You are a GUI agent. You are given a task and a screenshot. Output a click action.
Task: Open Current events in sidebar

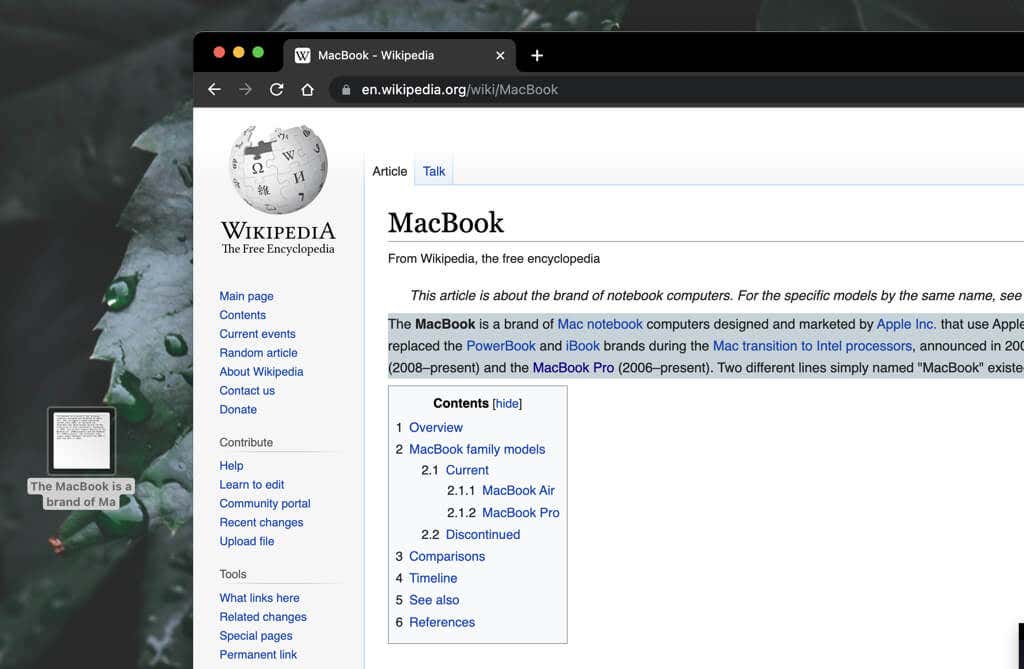pyautogui.click(x=257, y=334)
